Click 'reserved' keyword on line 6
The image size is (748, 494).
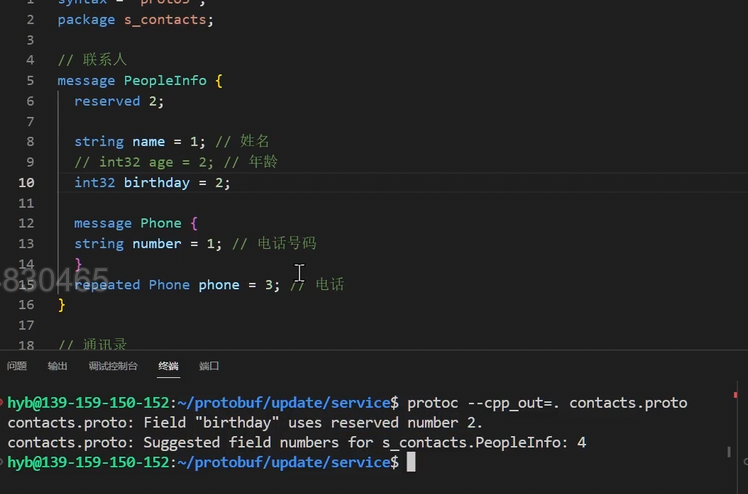click(107, 101)
